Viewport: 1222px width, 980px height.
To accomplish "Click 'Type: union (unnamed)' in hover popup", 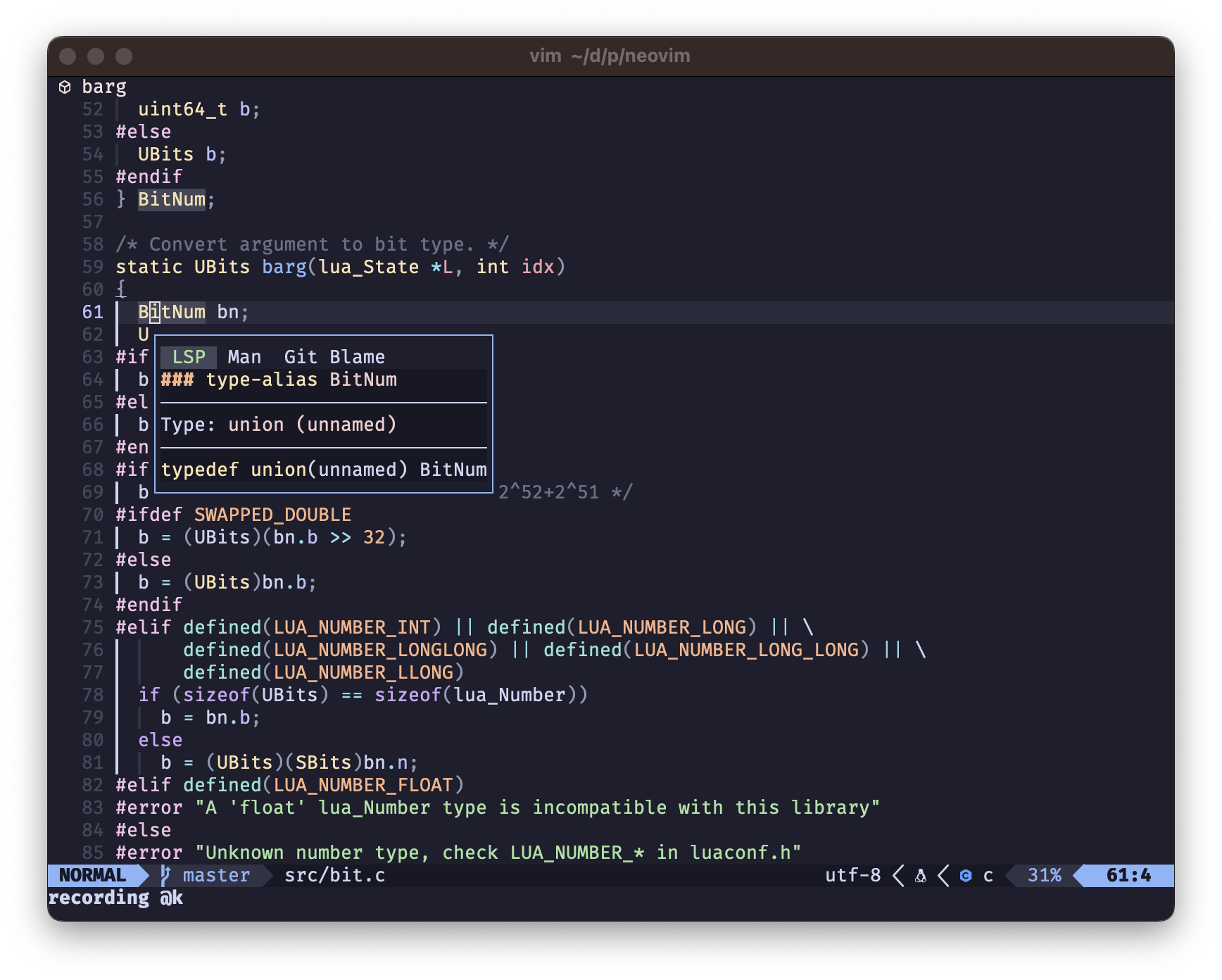I will 279,425.
